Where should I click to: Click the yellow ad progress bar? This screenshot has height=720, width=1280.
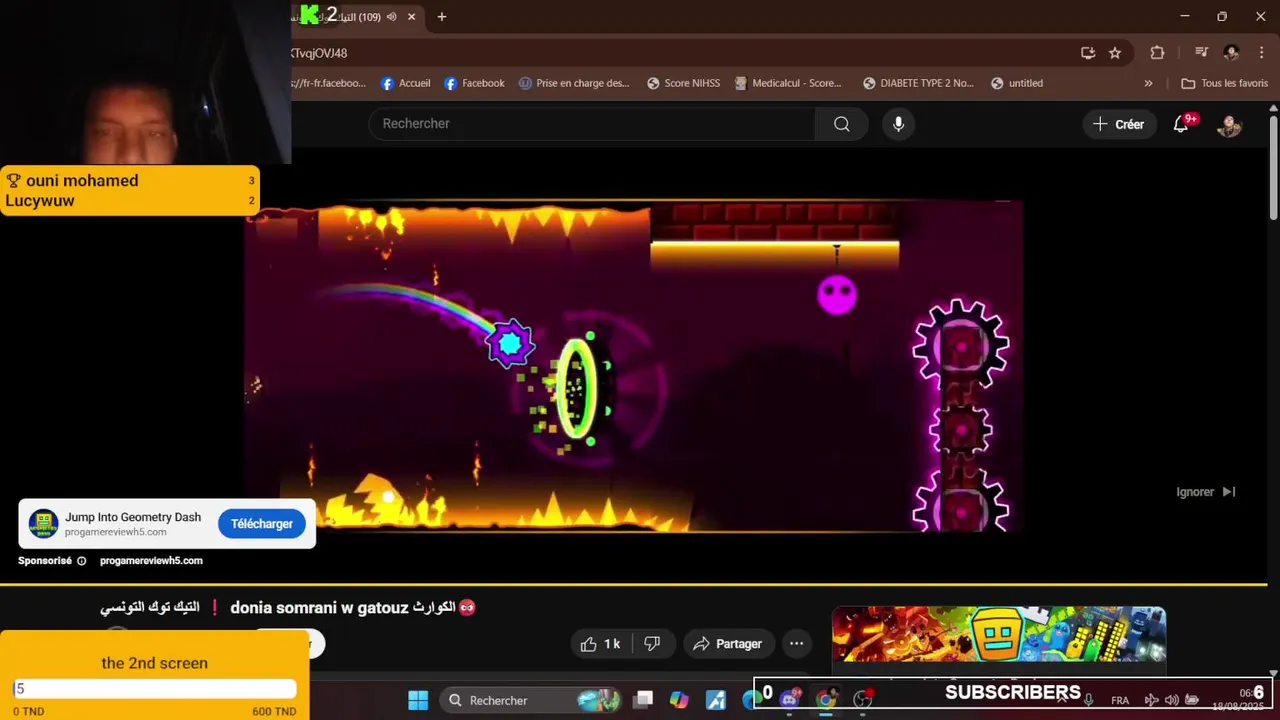[633, 584]
